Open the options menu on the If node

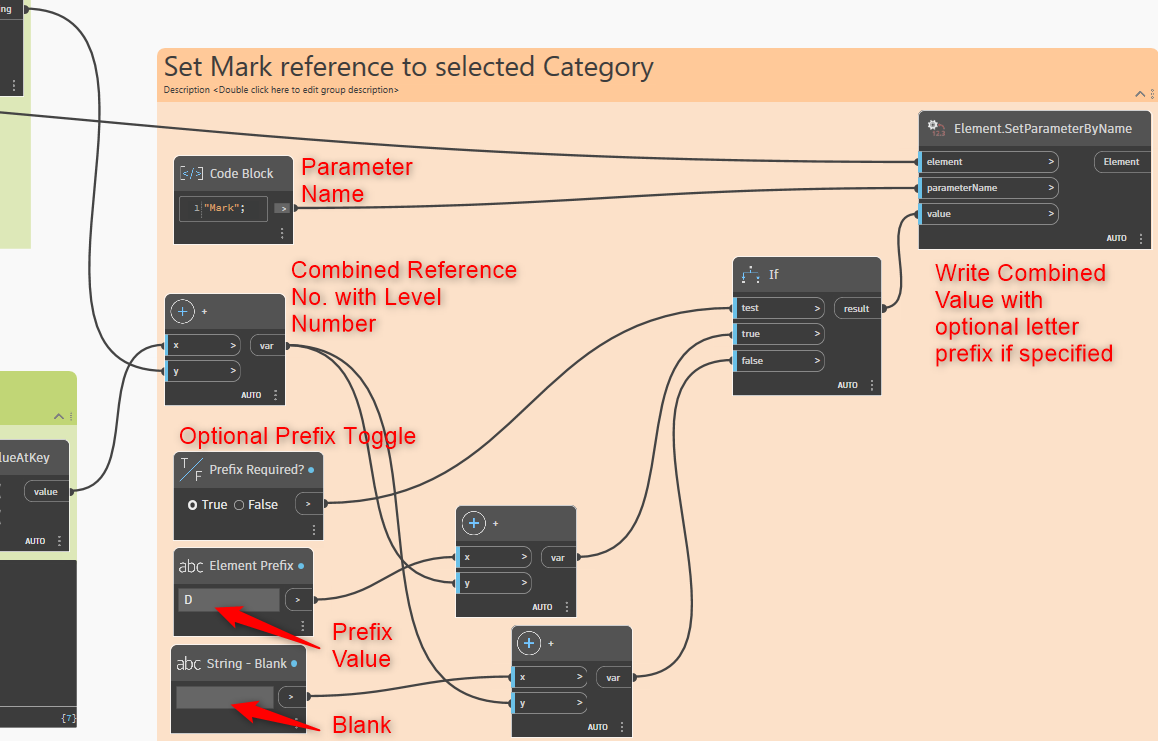[x=872, y=384]
